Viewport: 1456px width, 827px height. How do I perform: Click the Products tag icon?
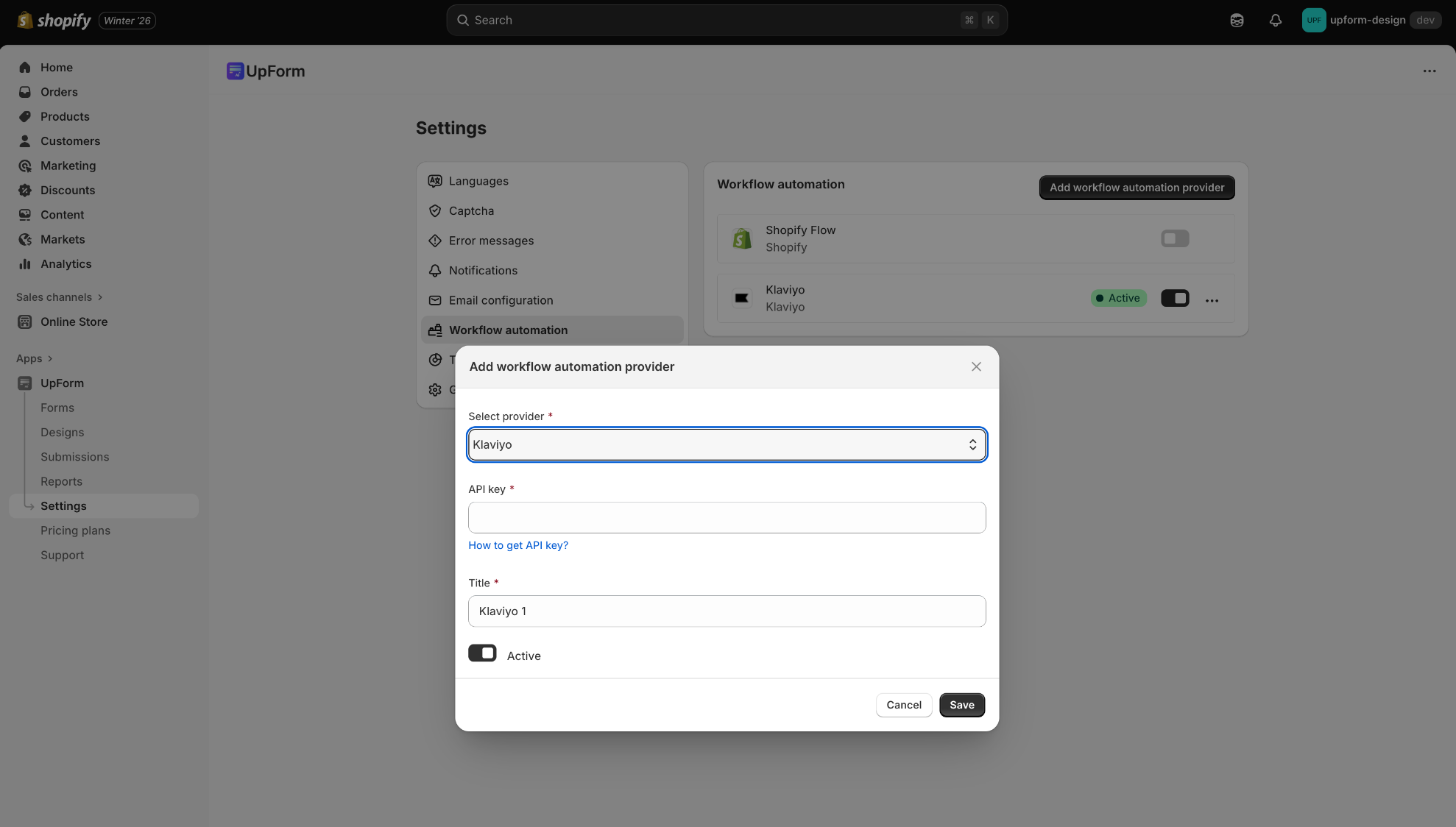pyautogui.click(x=25, y=116)
